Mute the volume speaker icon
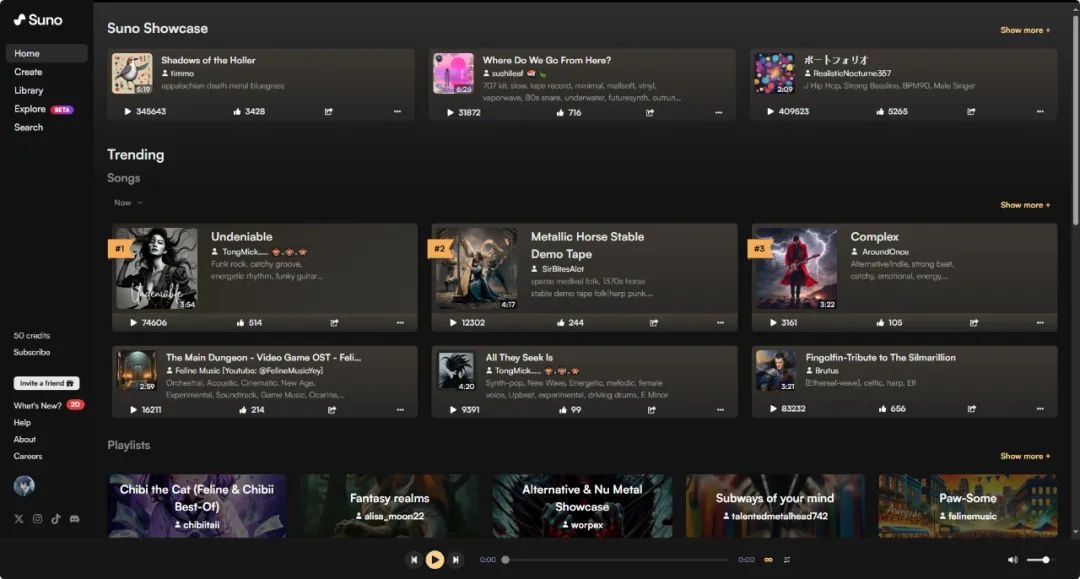Image resolution: width=1080 pixels, height=579 pixels. (1012, 560)
